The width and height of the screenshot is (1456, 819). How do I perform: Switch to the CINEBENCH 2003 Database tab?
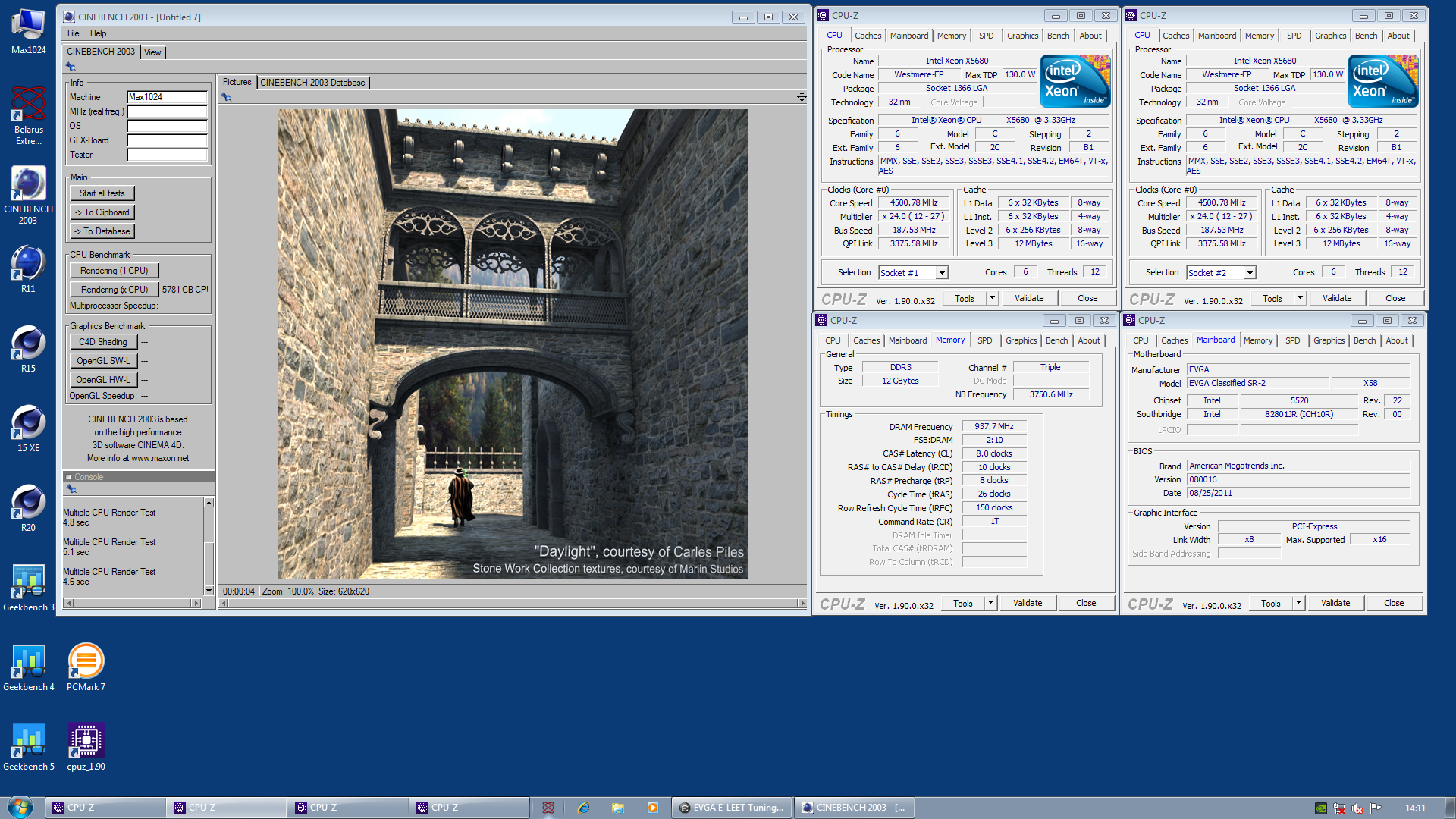(312, 83)
